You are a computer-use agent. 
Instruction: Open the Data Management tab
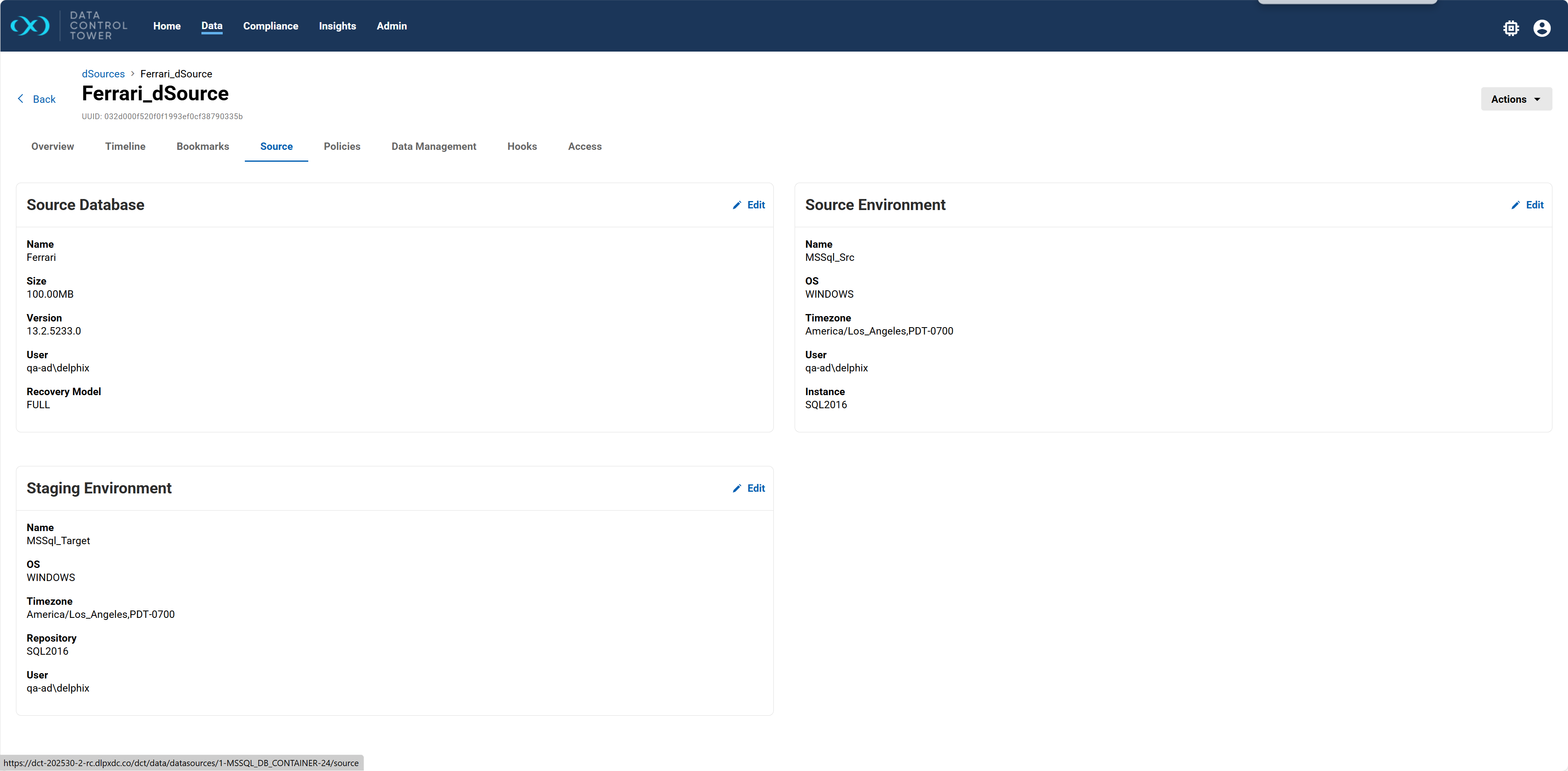[434, 146]
